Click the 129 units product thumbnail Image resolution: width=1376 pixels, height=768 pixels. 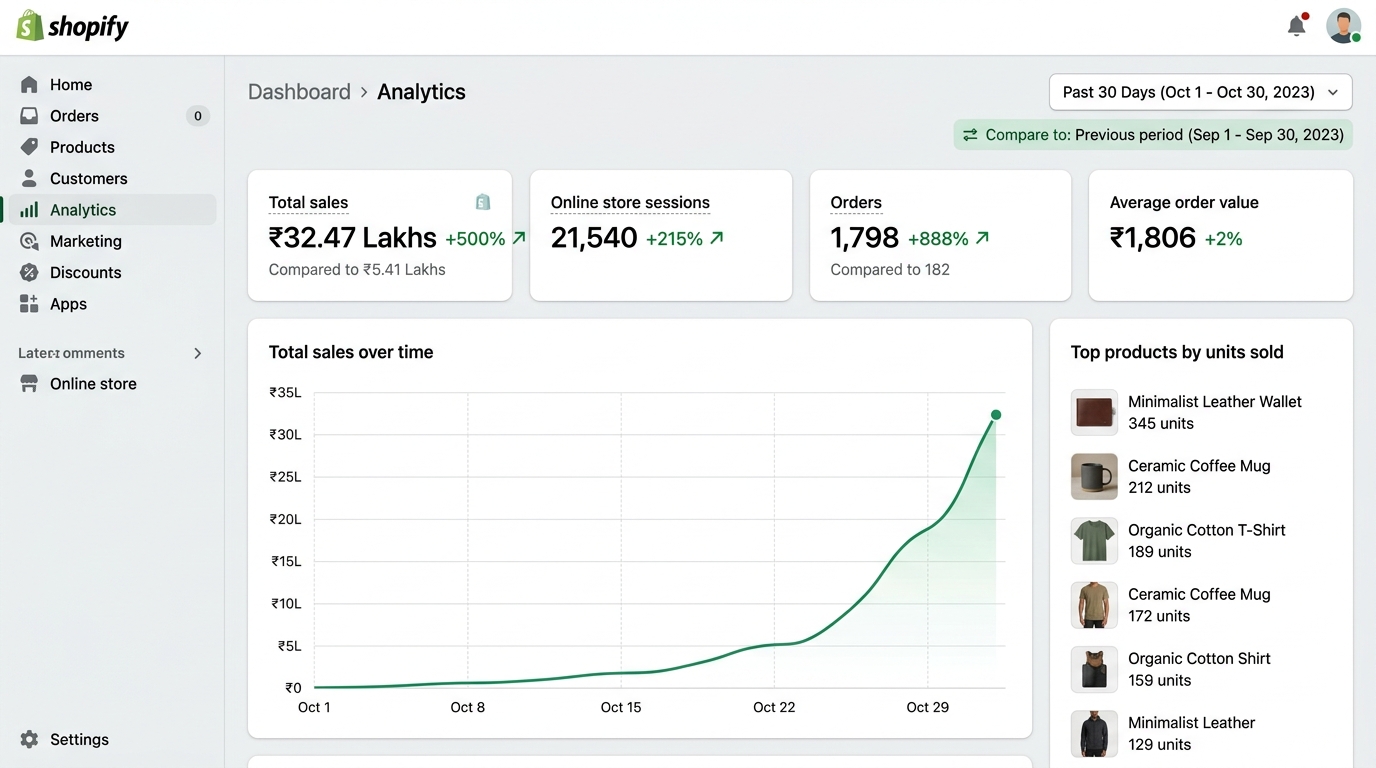[x=1094, y=733]
